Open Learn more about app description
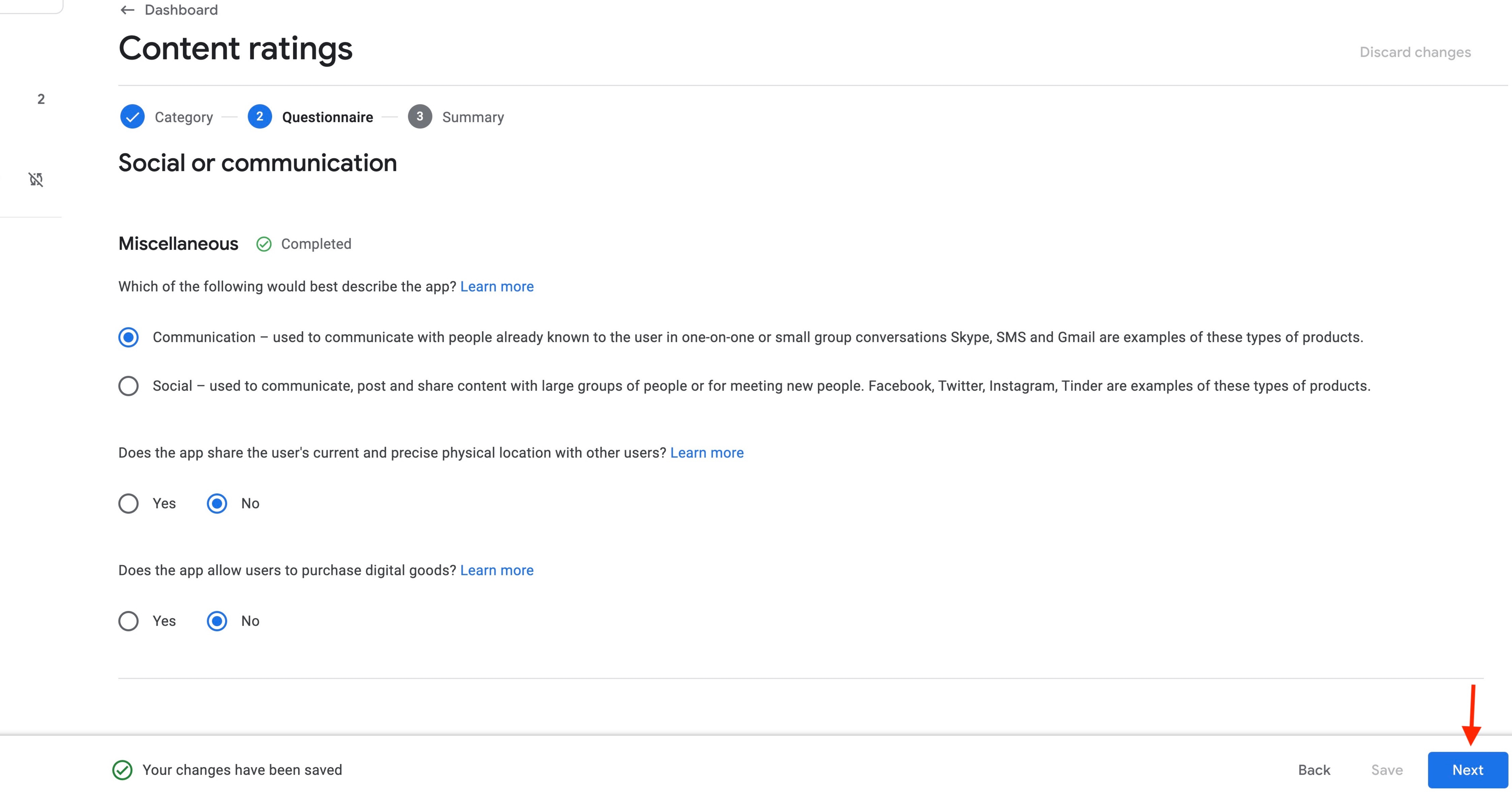Screen dimensions: 1512x793 pos(497,286)
